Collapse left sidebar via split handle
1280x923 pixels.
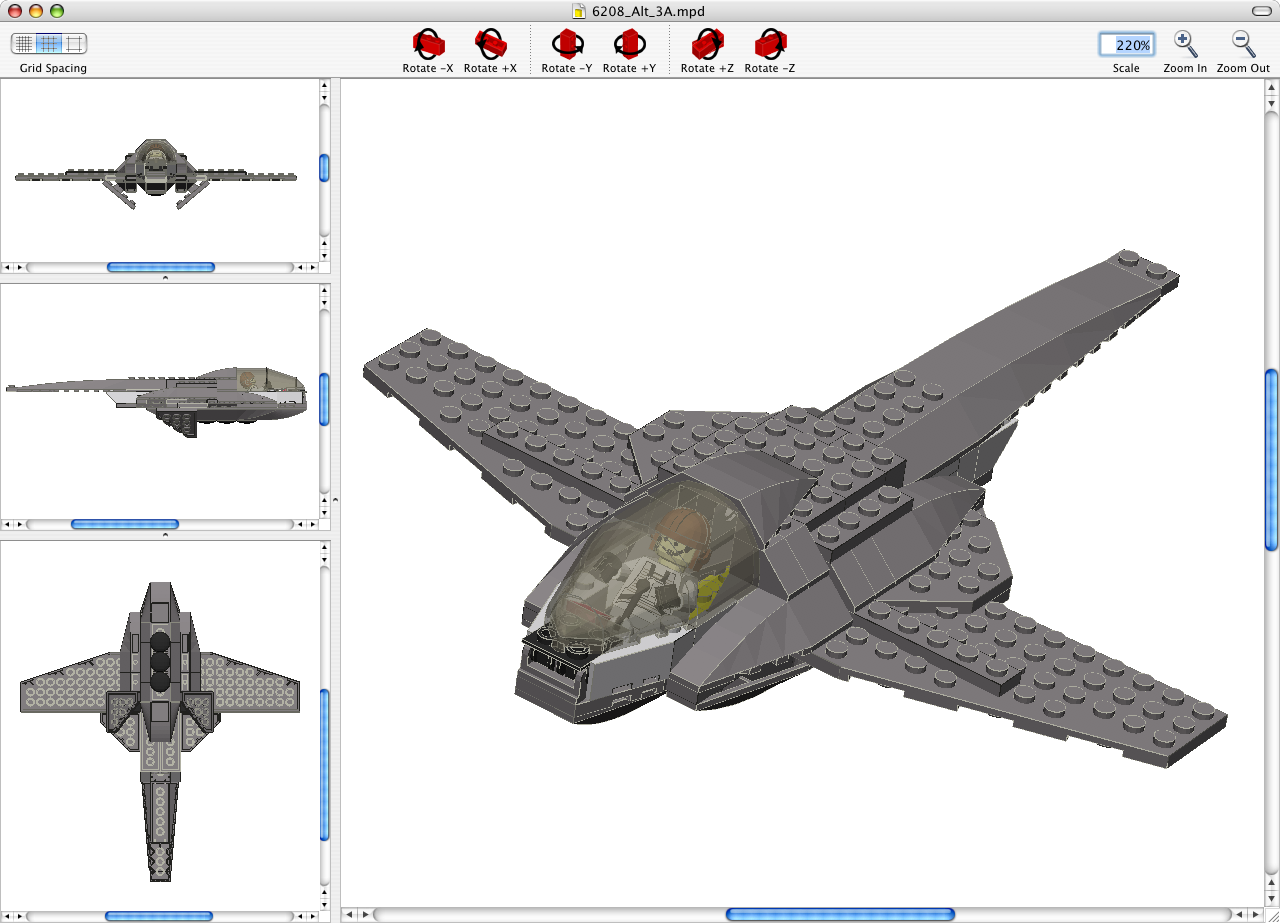(336, 499)
